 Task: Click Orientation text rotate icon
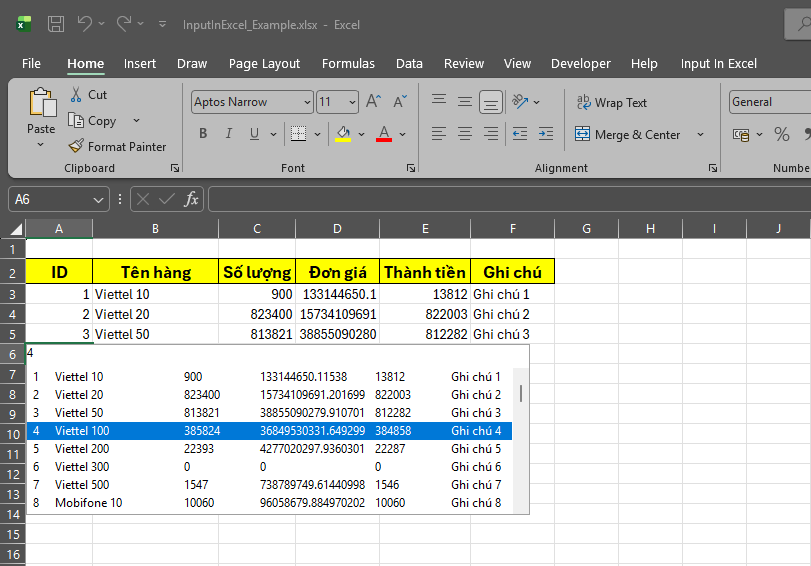click(x=520, y=101)
